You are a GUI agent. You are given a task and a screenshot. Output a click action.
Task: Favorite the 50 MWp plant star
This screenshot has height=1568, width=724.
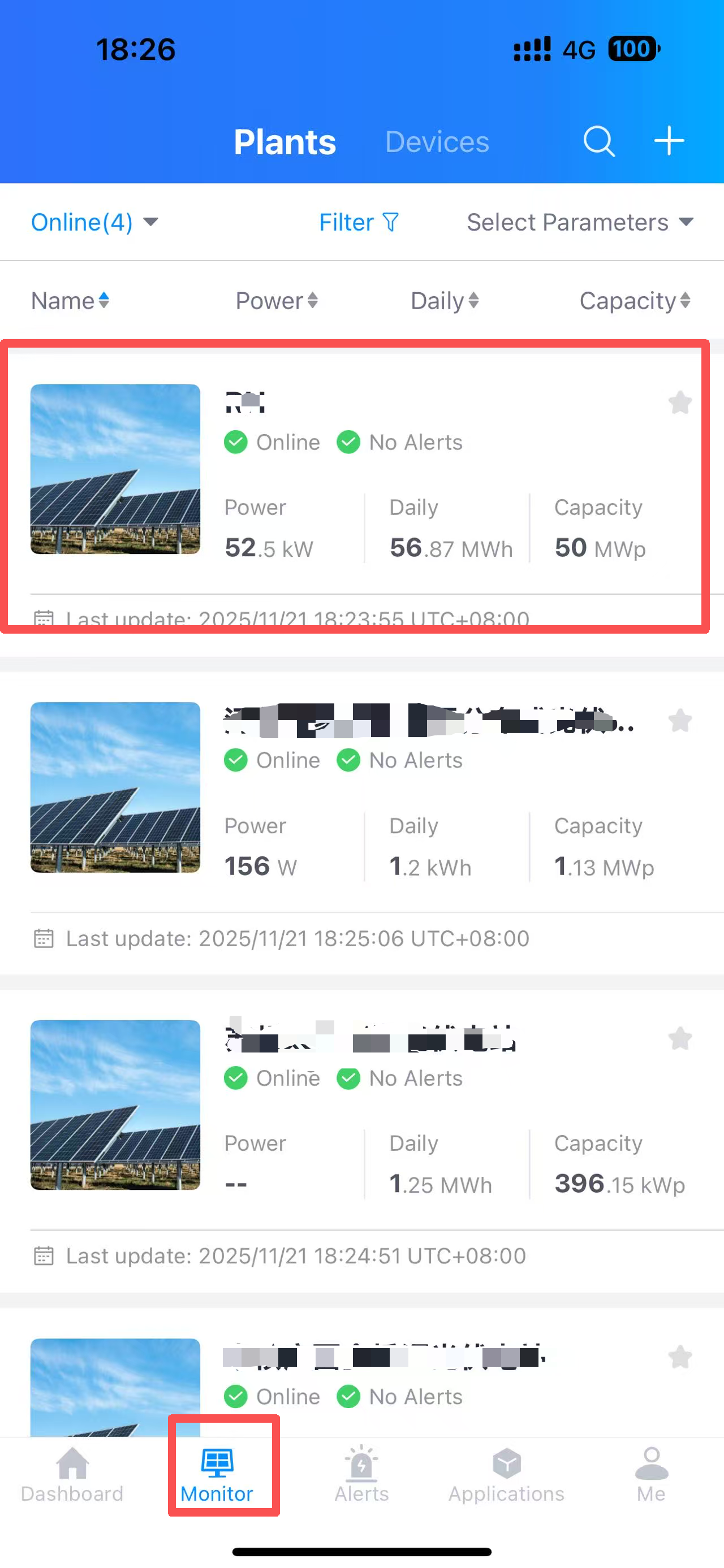[x=679, y=402]
